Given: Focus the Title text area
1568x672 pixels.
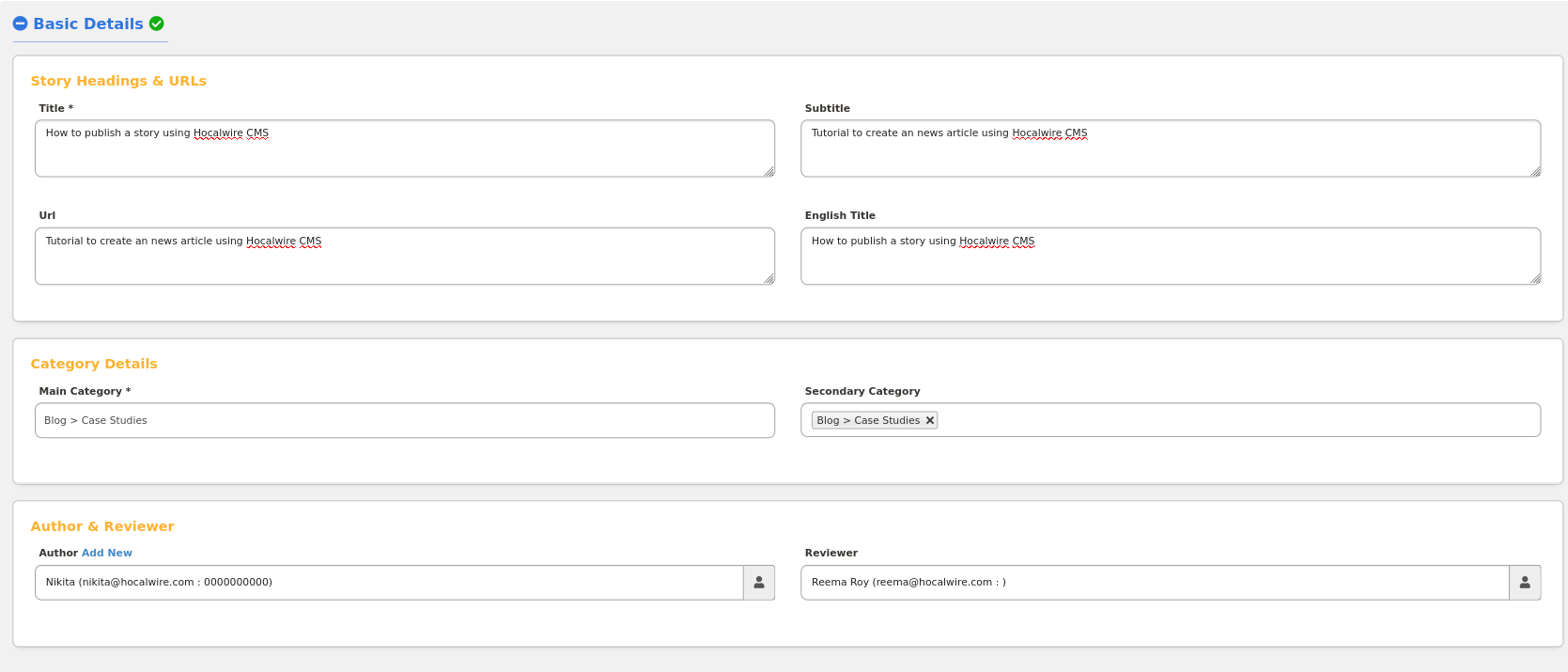Looking at the screenshot, I should (404, 148).
